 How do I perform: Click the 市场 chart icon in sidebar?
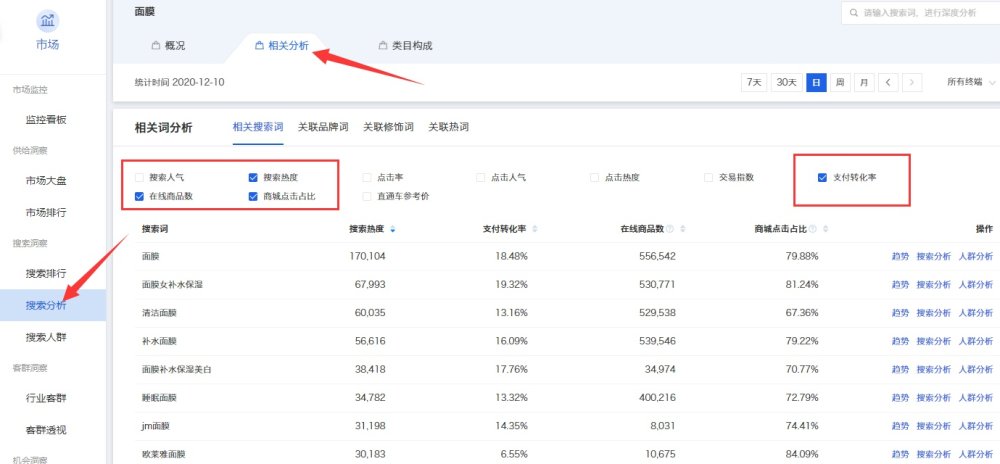47,20
